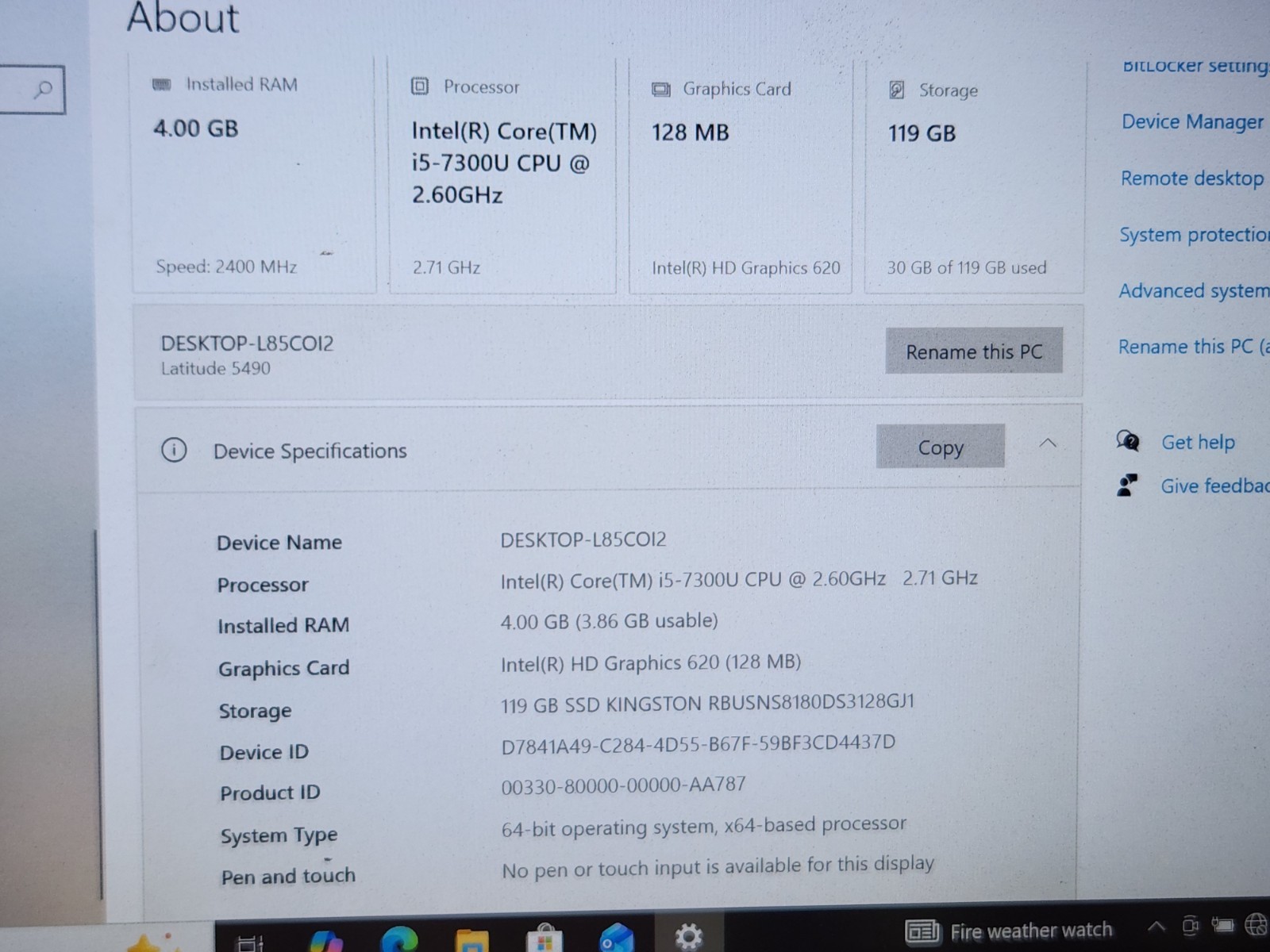Click '30 GB of 119 GB used' text

pyautogui.click(x=967, y=267)
